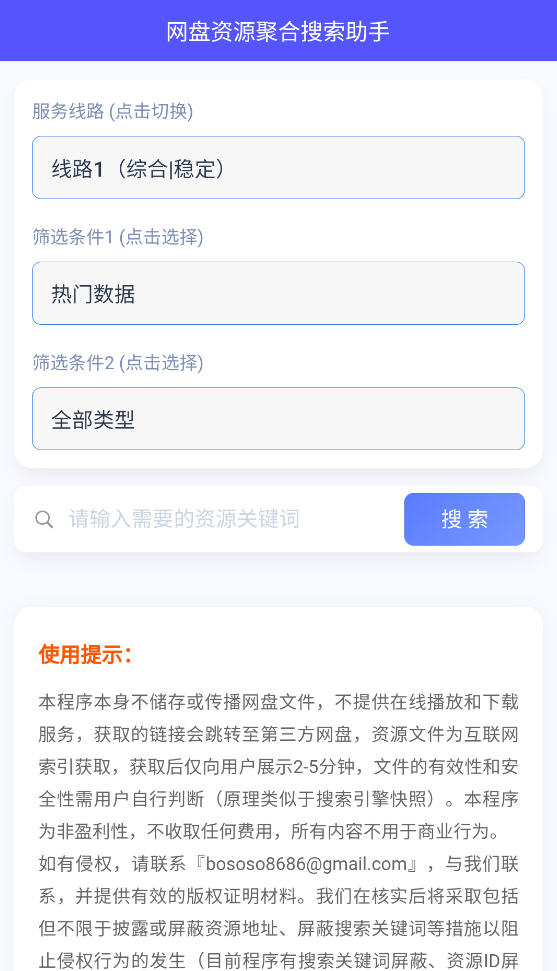This screenshot has height=971, width=557.
Task: Open the 全部类型 type filter dropdown
Action: [278, 419]
